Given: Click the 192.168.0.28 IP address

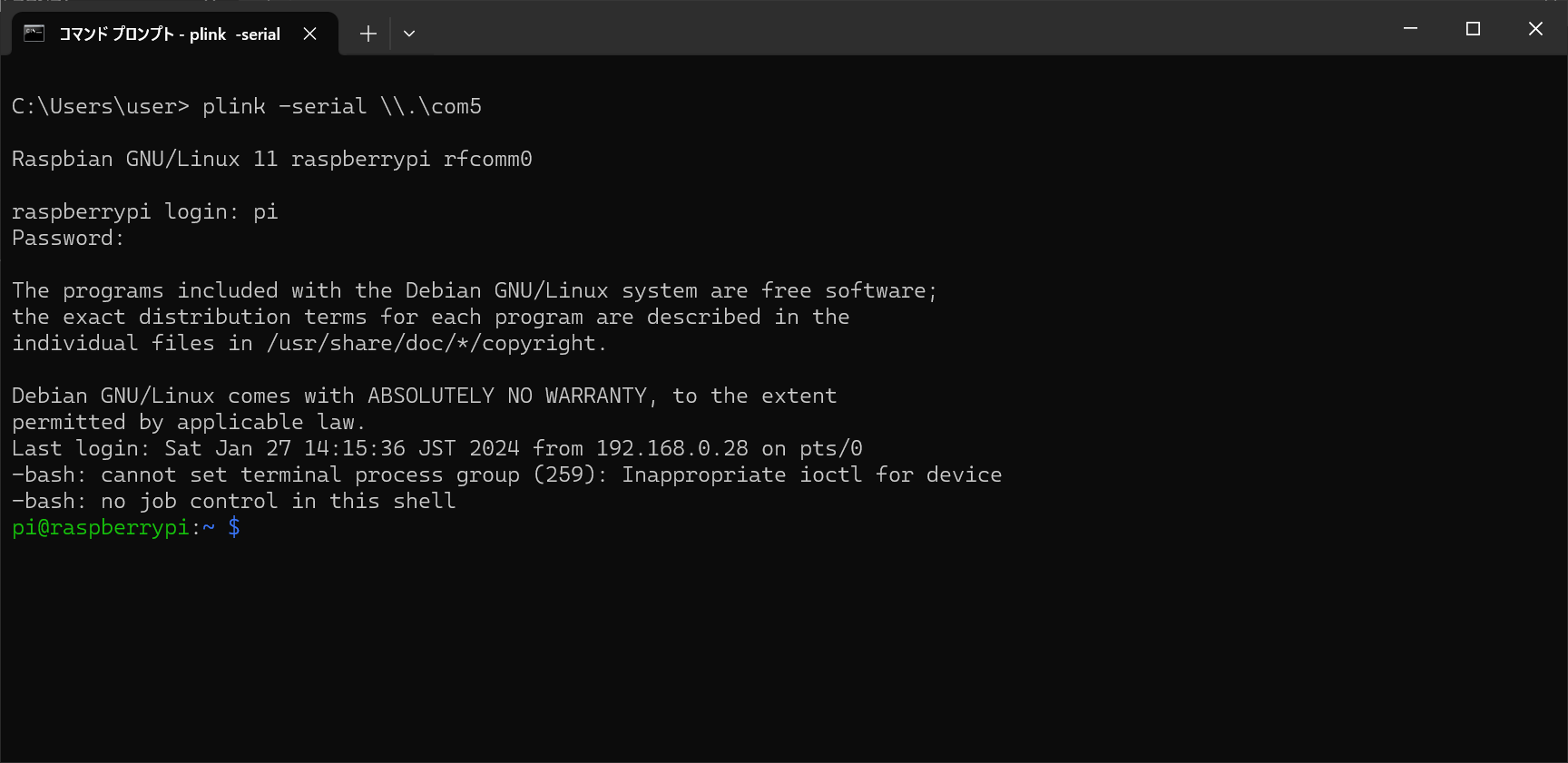Looking at the screenshot, I should pyautogui.click(x=671, y=448).
